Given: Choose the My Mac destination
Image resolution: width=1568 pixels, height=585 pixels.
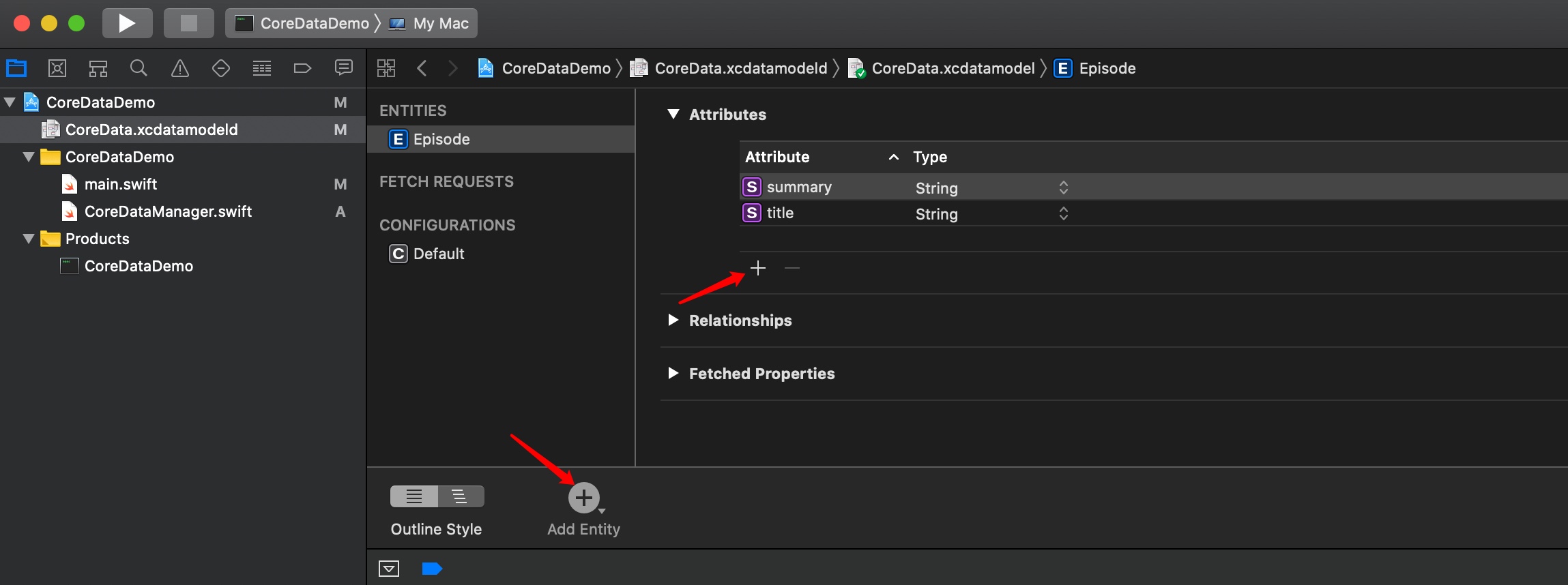Looking at the screenshot, I should (429, 23).
